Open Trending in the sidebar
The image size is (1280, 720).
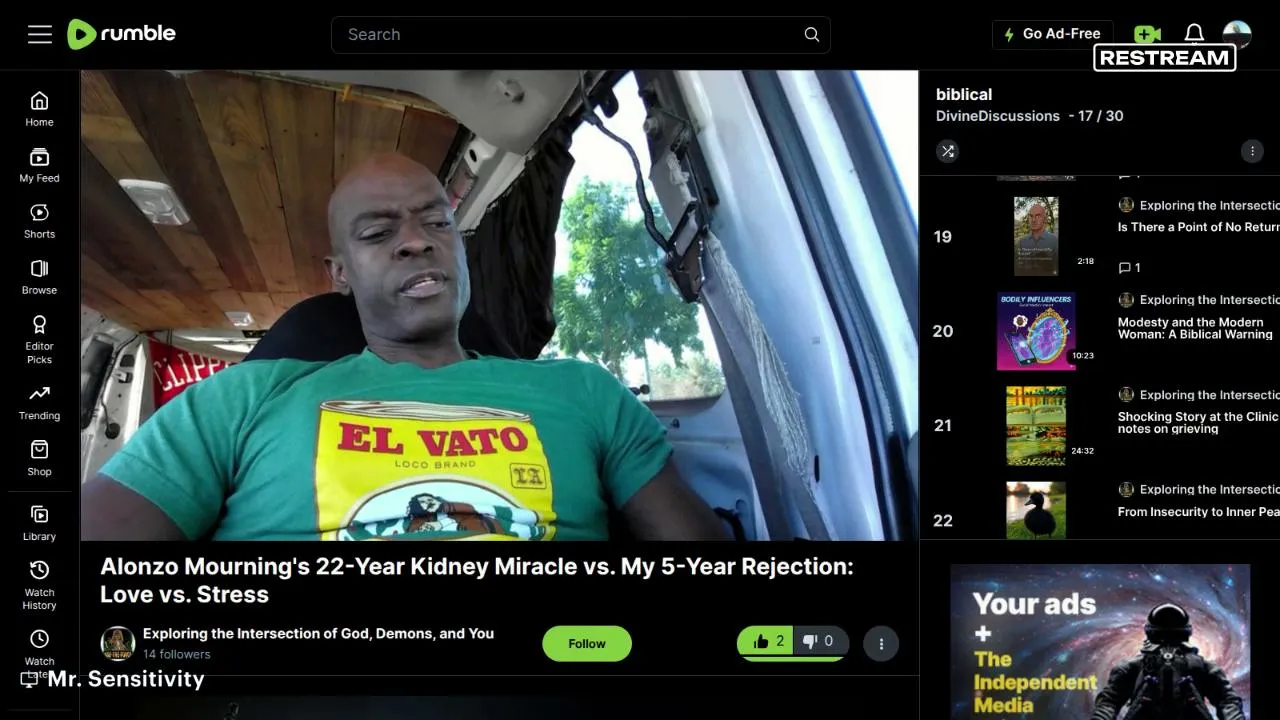tap(40, 402)
